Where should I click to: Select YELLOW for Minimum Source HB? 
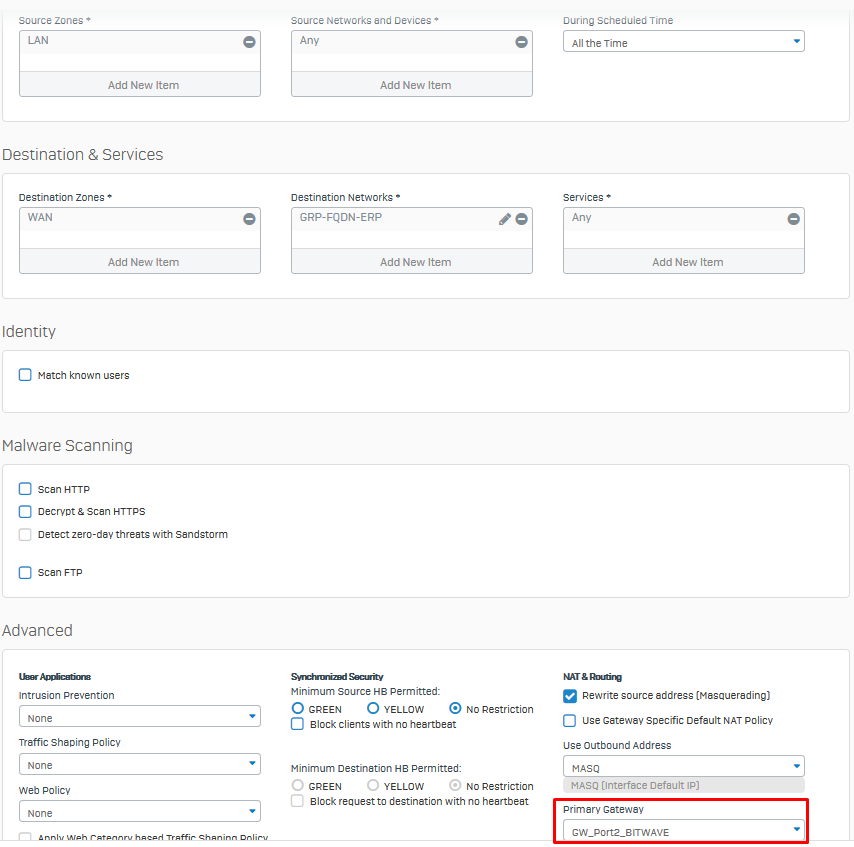tap(373, 708)
